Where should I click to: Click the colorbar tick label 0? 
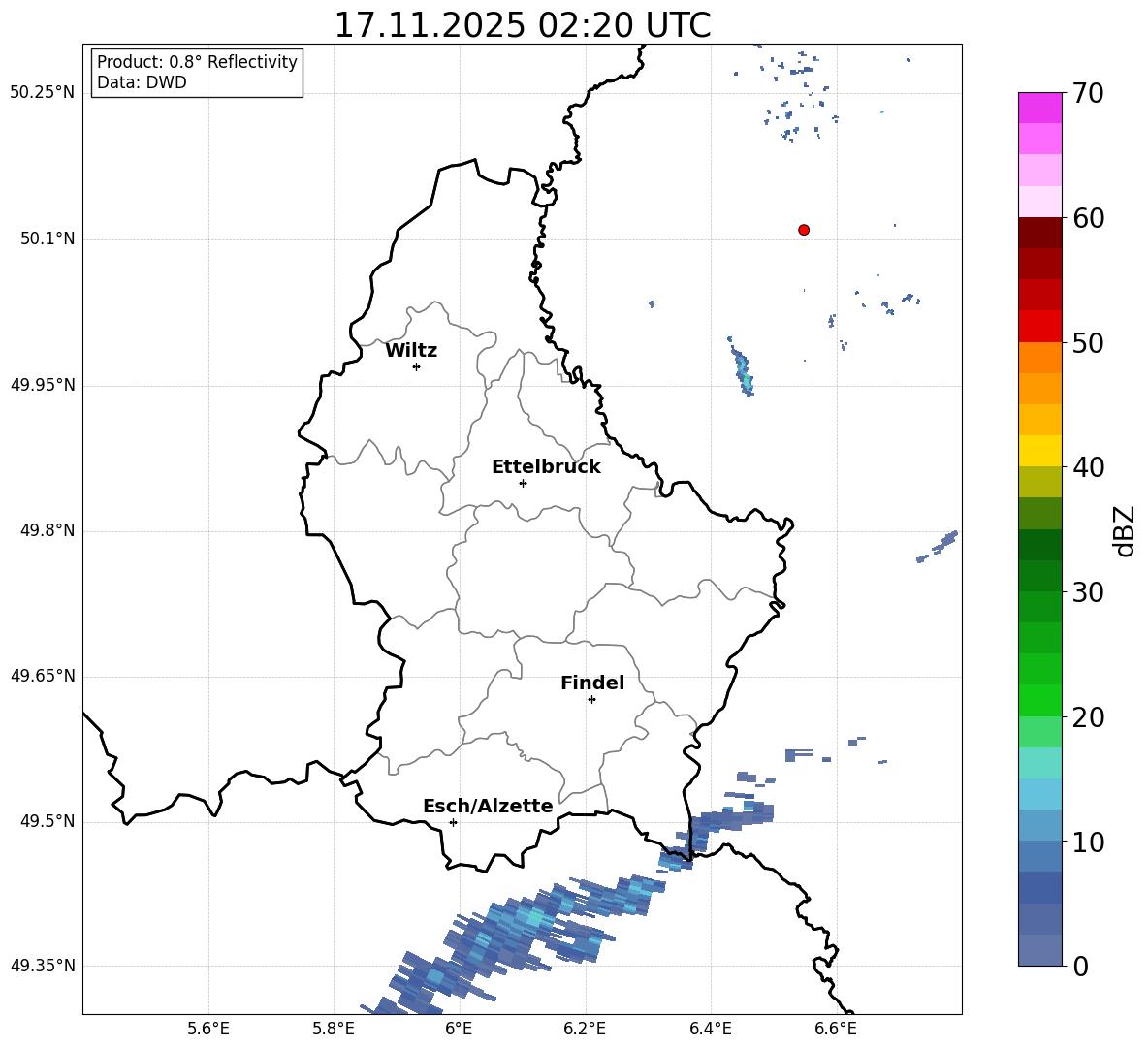[1080, 966]
